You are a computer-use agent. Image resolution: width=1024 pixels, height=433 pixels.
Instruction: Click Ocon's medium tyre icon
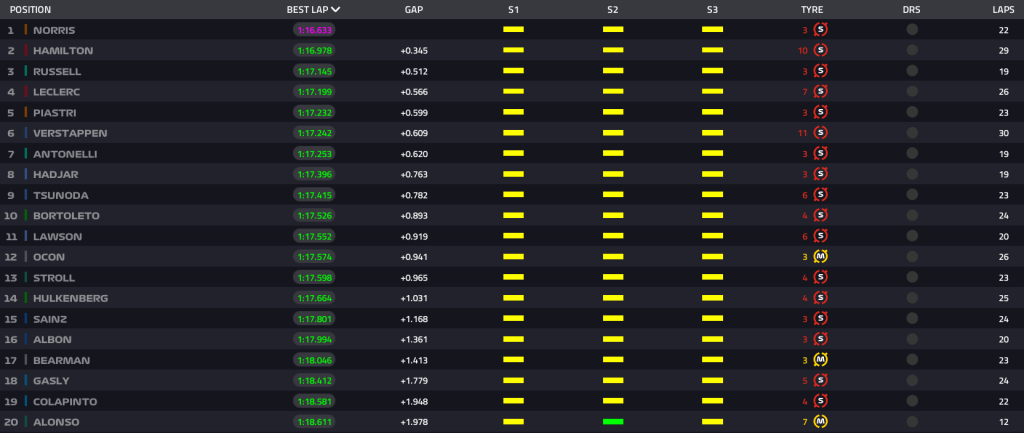tap(821, 257)
